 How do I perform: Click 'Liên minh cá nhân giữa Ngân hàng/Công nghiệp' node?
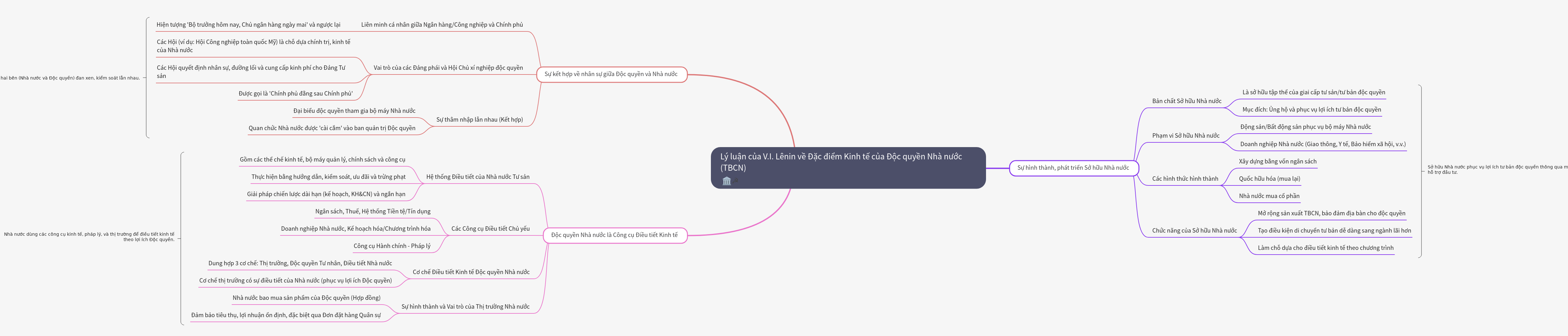[441, 25]
